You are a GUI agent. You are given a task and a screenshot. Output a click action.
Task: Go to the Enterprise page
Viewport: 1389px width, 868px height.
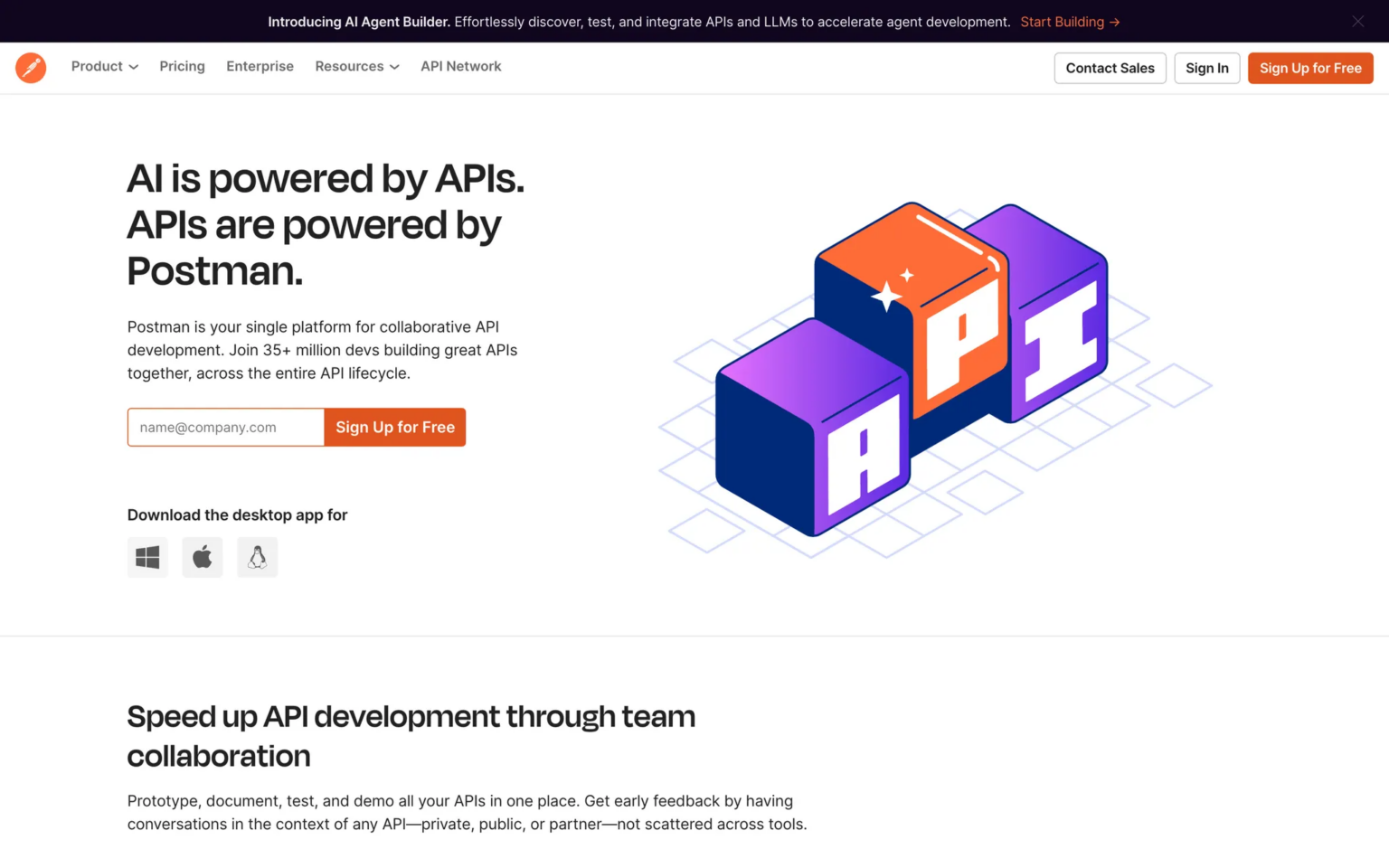(260, 67)
